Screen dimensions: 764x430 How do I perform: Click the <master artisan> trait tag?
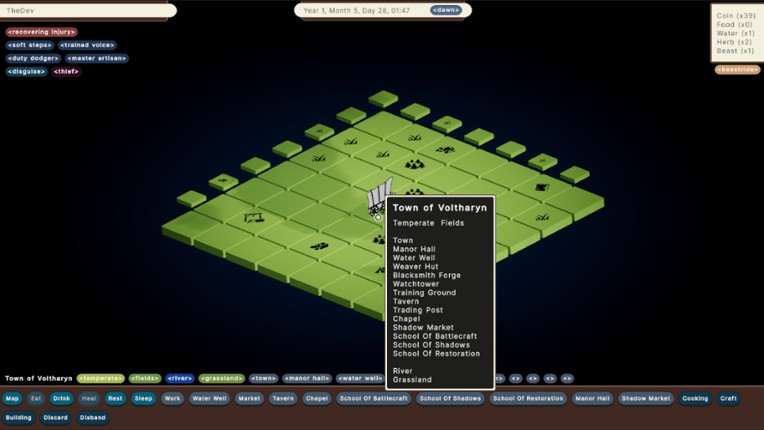tap(97, 58)
